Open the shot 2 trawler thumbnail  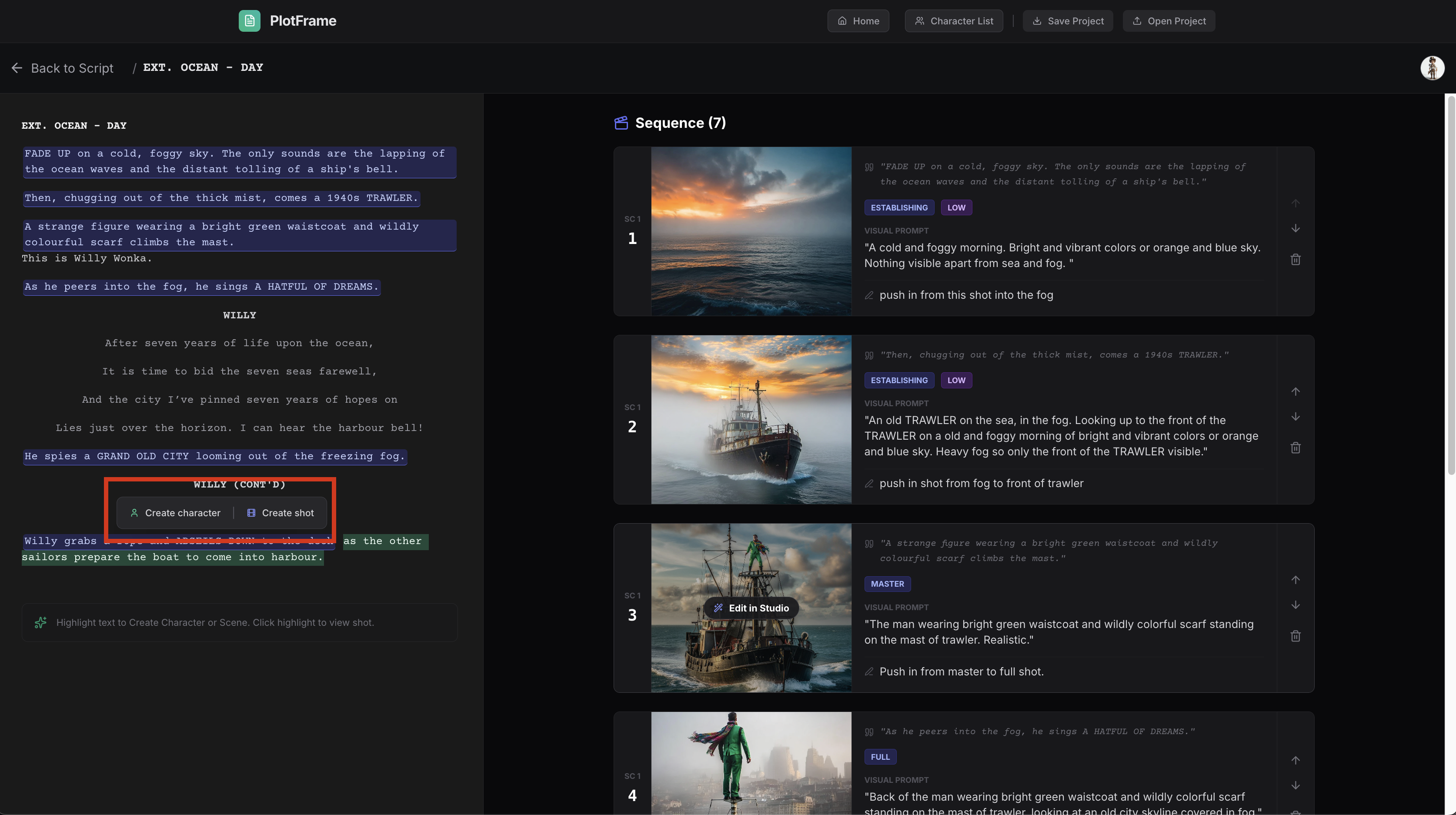point(751,419)
